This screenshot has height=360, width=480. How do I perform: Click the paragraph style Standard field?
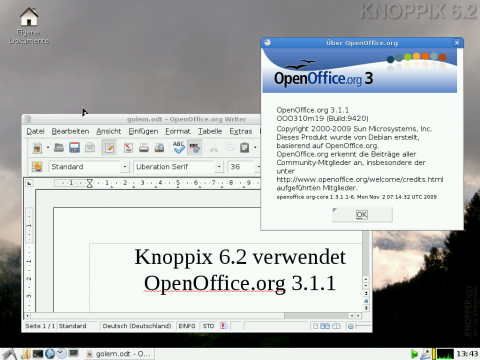tap(85, 166)
